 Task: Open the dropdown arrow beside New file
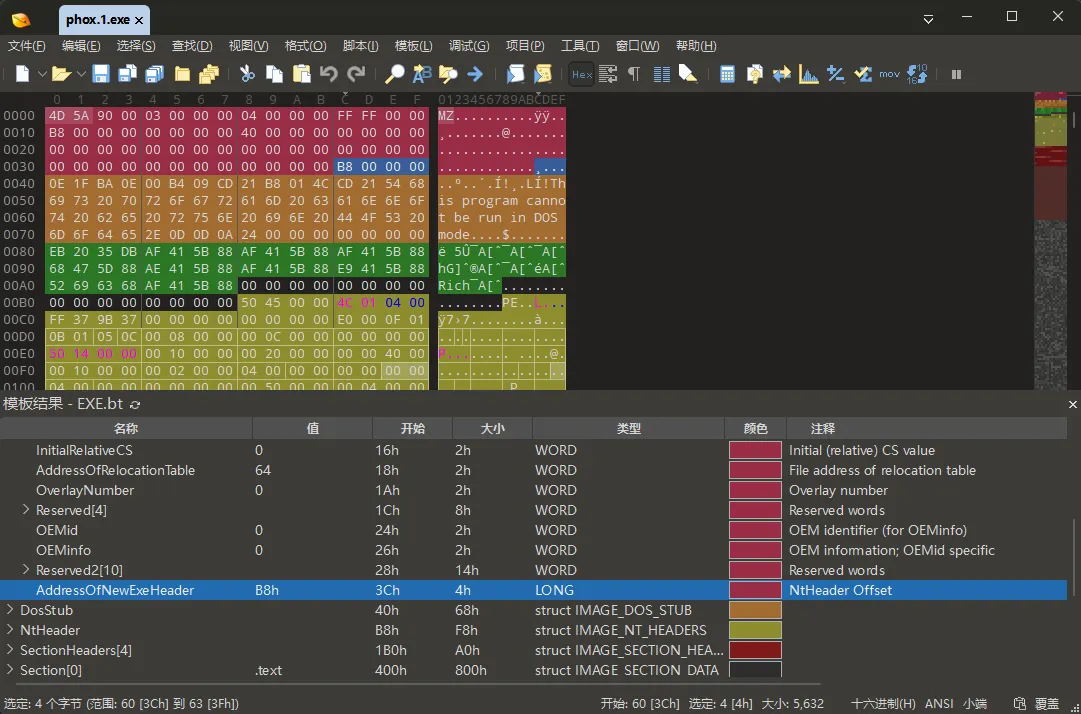[41, 74]
